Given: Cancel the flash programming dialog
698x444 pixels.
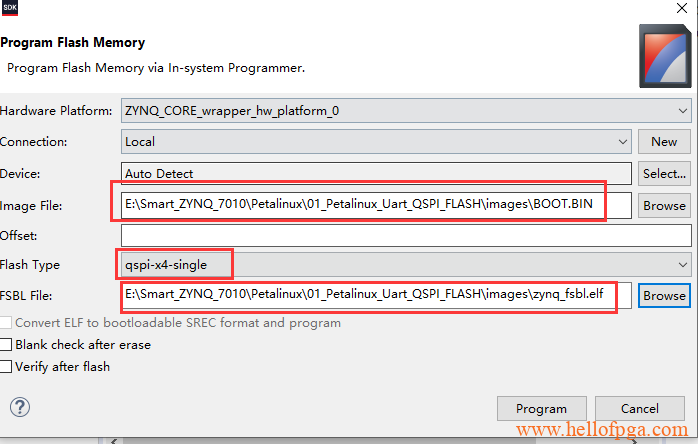Looking at the screenshot, I should point(640,408).
